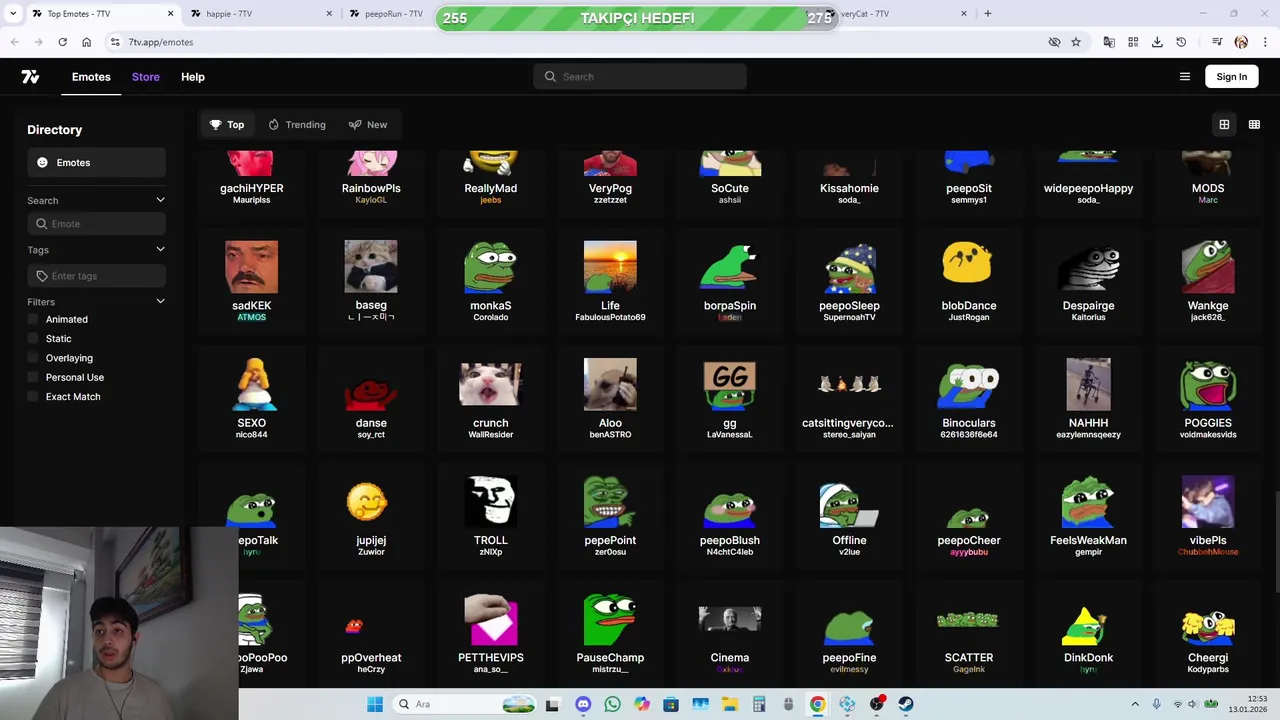Open the FeelsWeakMan emote
1280x720 pixels.
1088,515
